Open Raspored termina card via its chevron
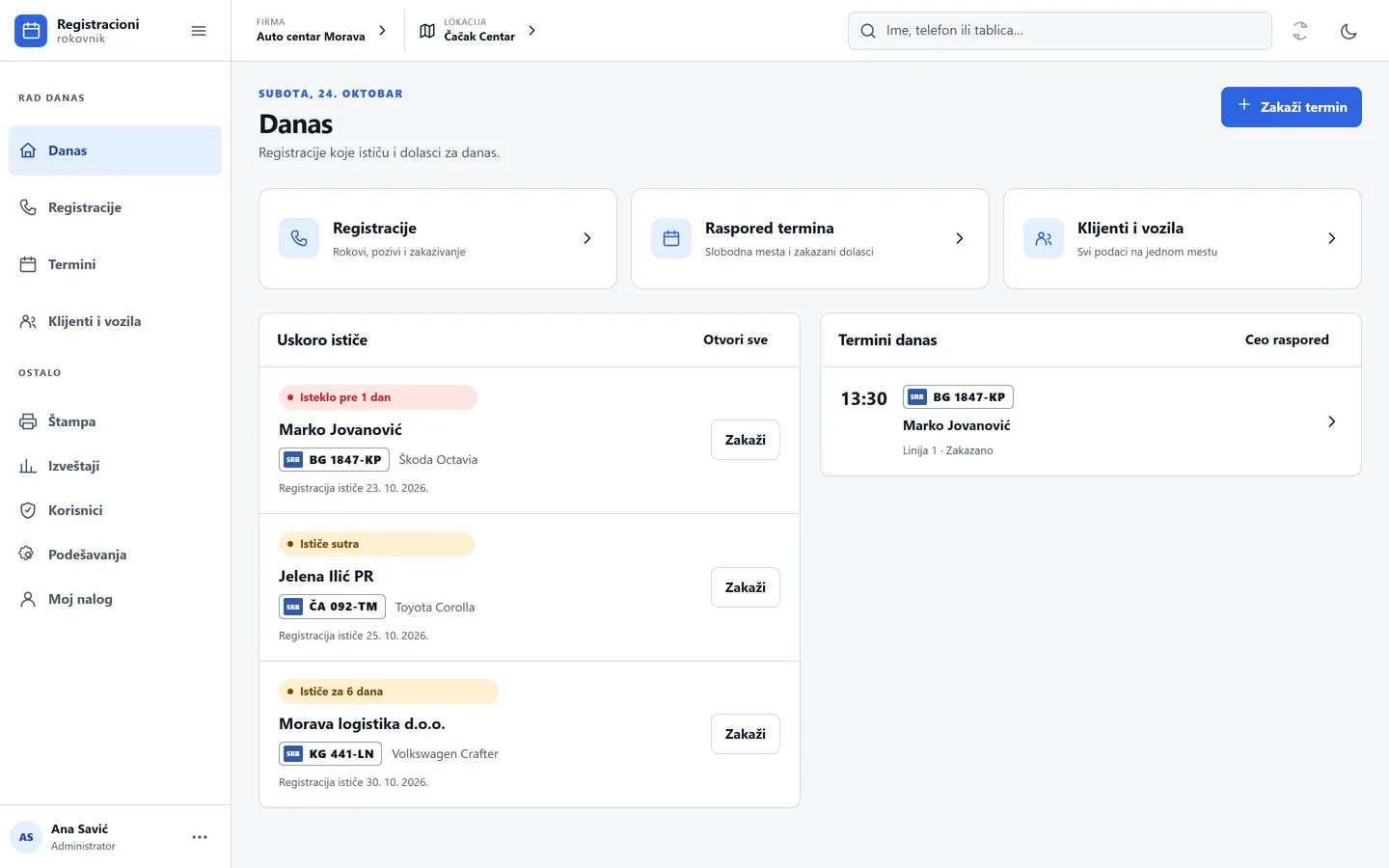1389x868 pixels. pos(960,238)
